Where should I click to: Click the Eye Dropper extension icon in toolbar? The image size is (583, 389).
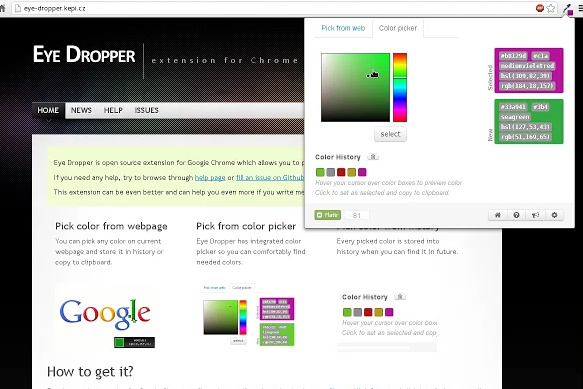[x=568, y=9]
